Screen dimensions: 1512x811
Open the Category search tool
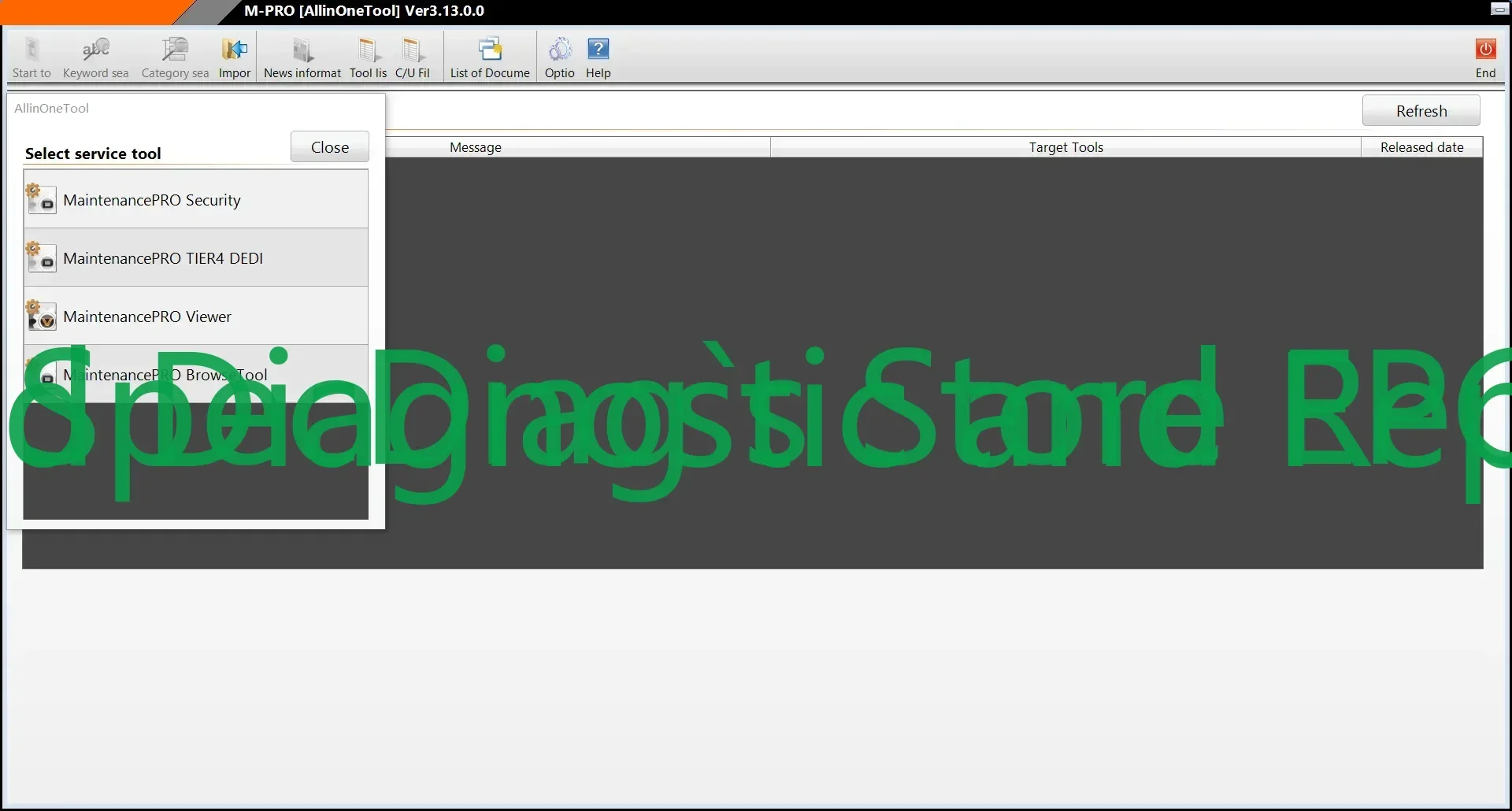tap(175, 57)
